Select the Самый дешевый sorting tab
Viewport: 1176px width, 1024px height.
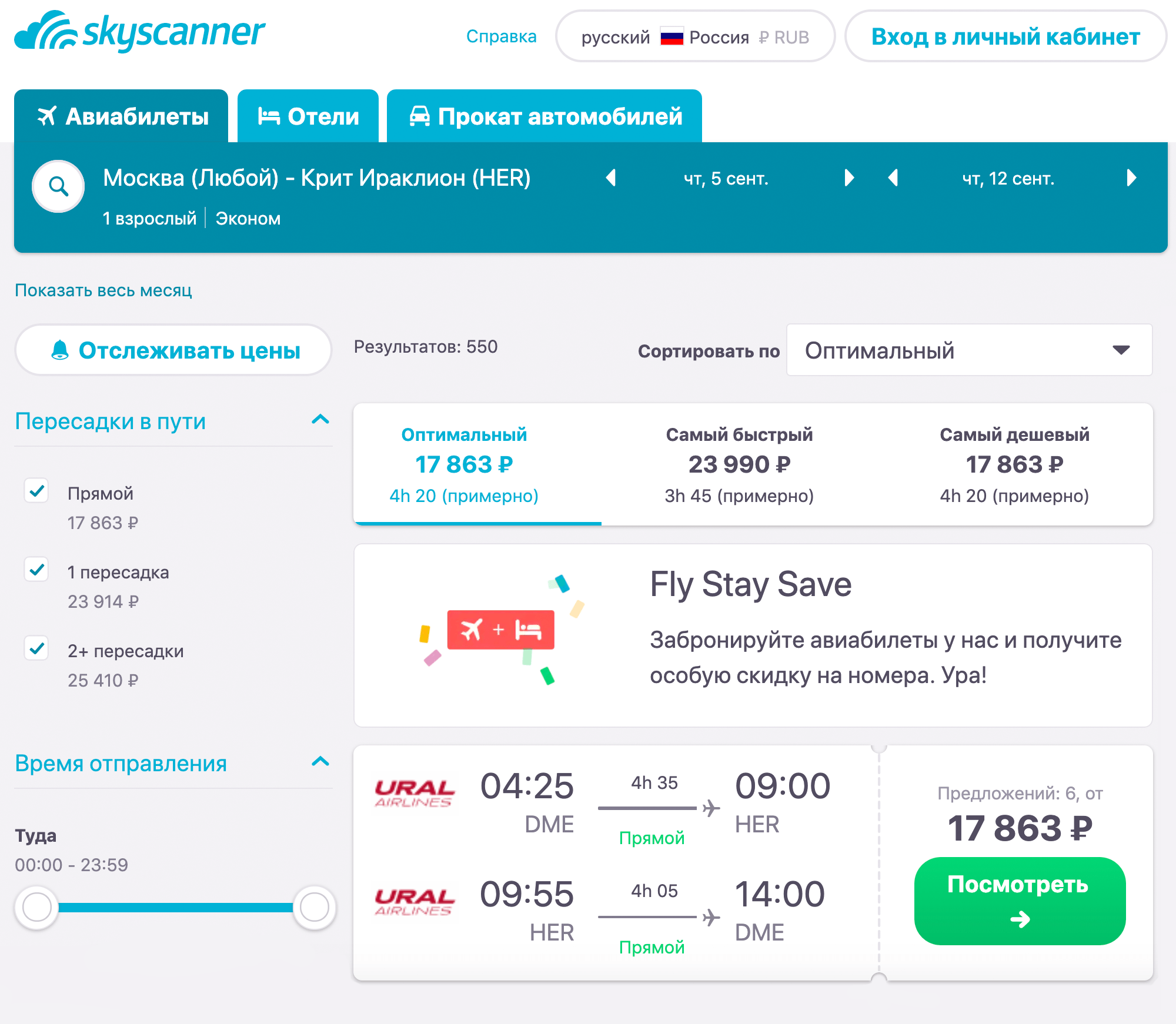1014,464
